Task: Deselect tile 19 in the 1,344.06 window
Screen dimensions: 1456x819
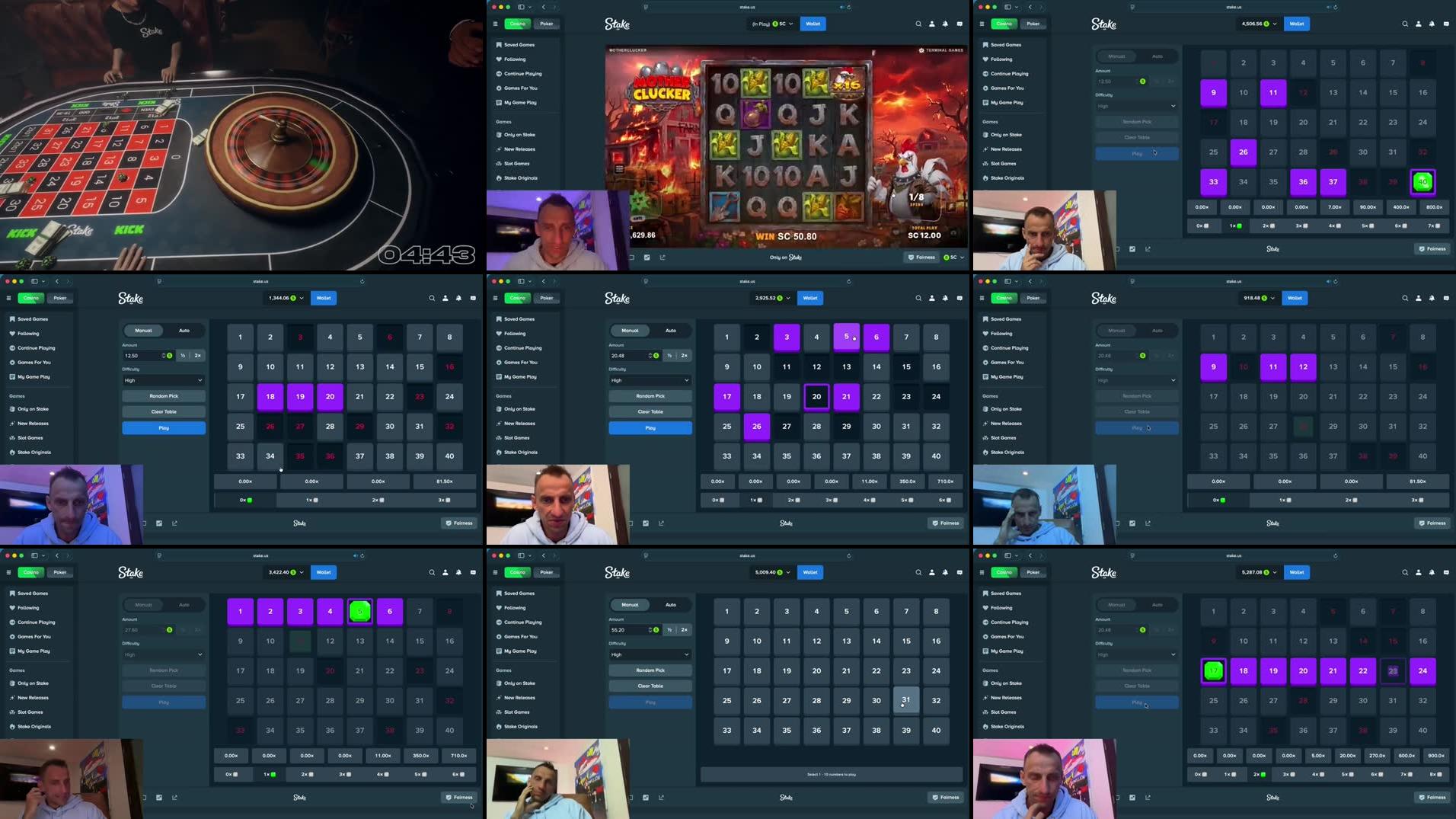Action: 300,396
